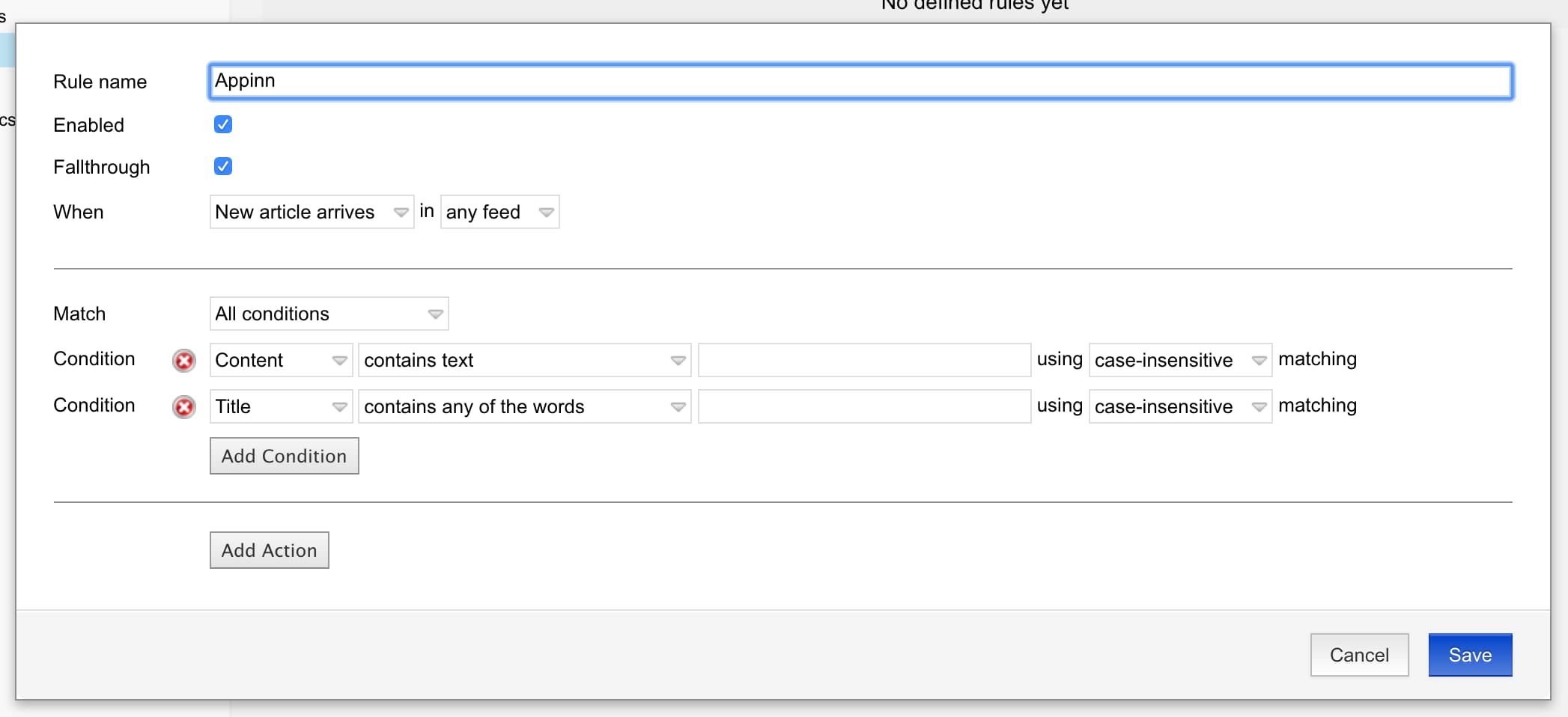The width and height of the screenshot is (1568, 717).
Task: Toggle the Fallthrough checkbox
Action: tap(223, 166)
